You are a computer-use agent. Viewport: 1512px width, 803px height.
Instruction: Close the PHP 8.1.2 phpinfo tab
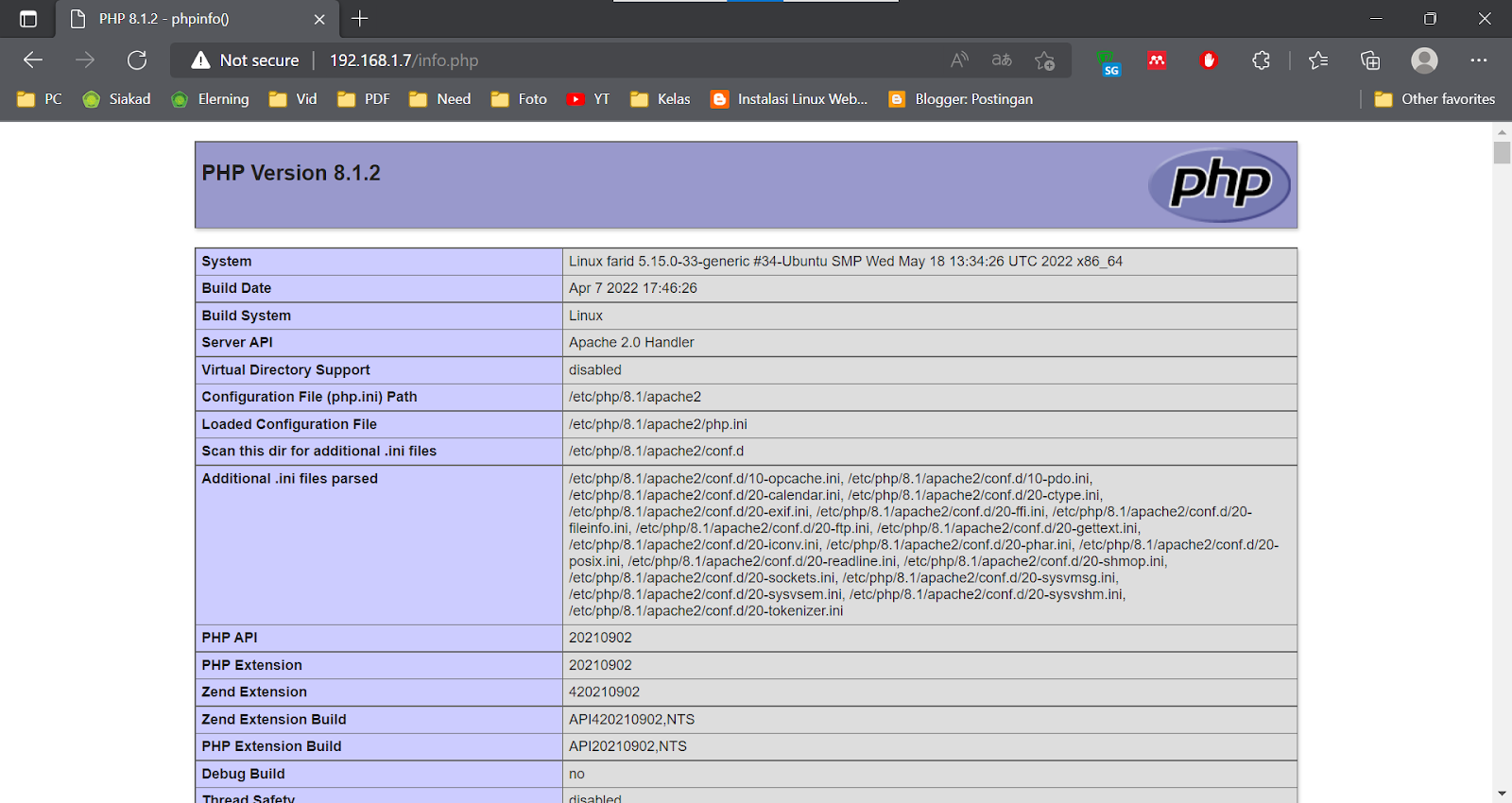pyautogui.click(x=319, y=19)
